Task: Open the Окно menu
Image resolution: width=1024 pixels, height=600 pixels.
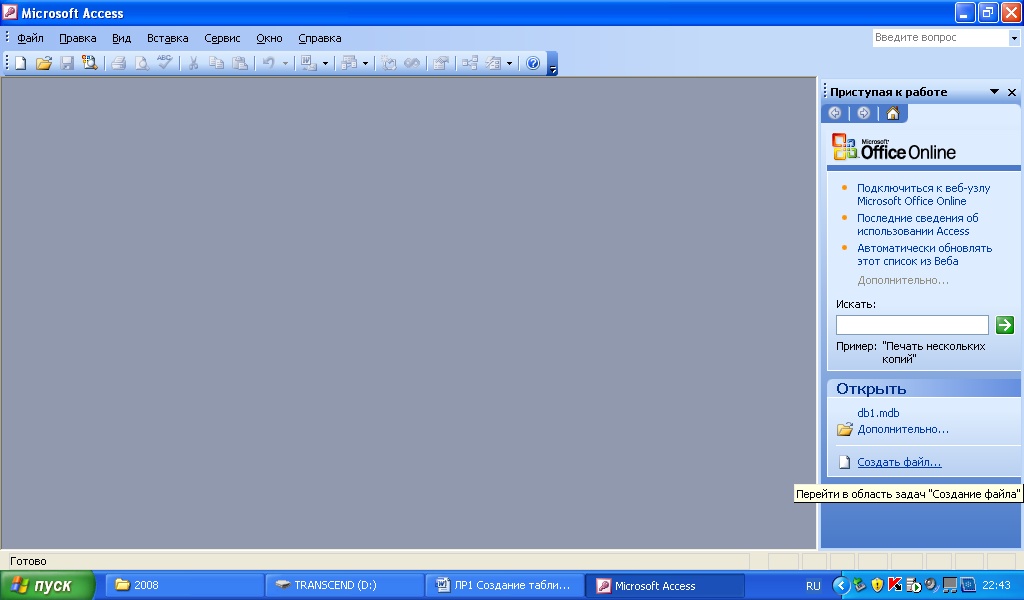Action: click(269, 39)
